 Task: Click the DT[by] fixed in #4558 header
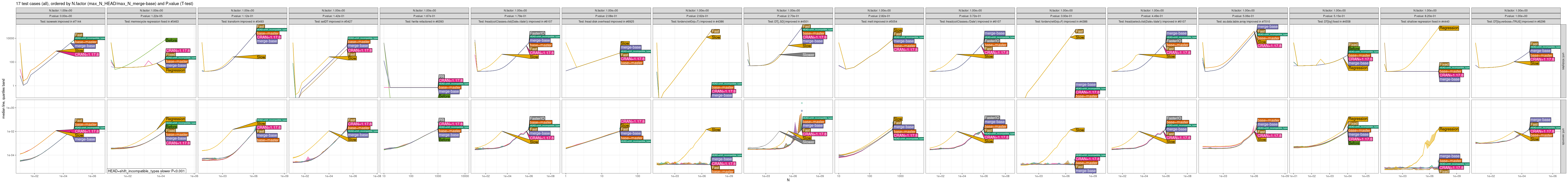pos(1333,21)
